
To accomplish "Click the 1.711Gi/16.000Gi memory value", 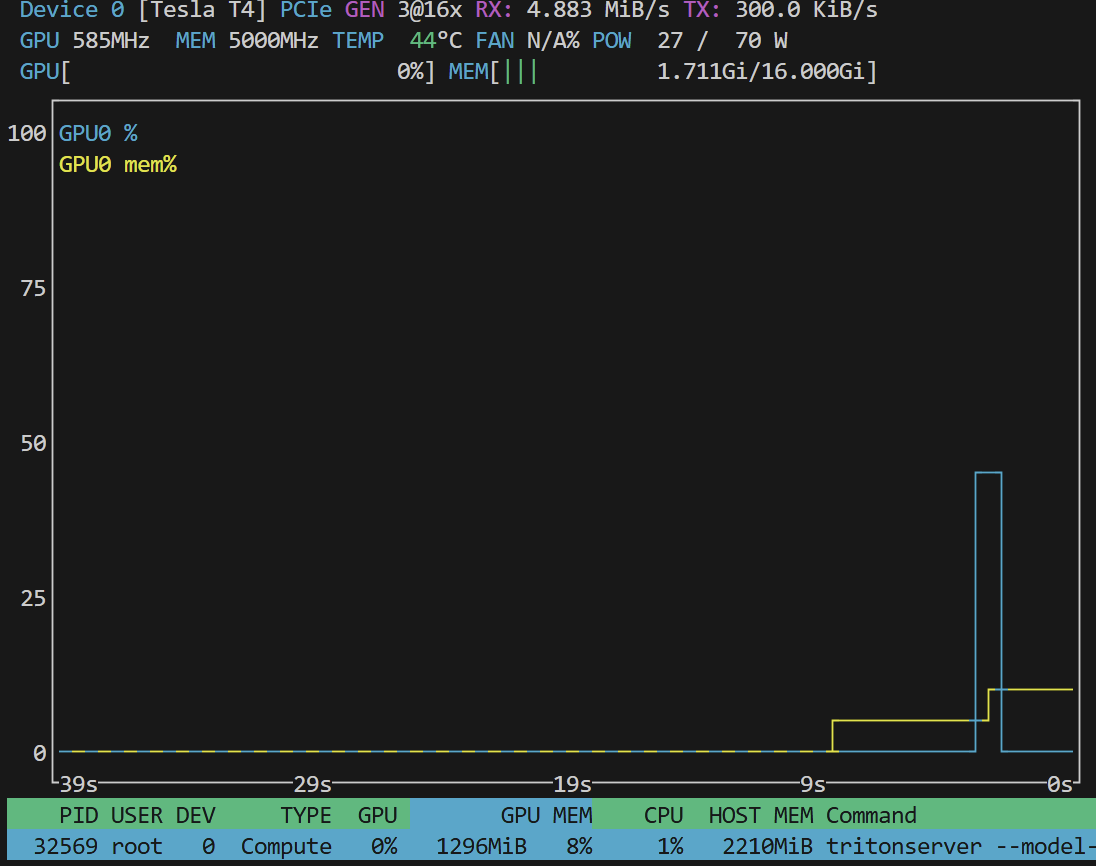I will (766, 72).
